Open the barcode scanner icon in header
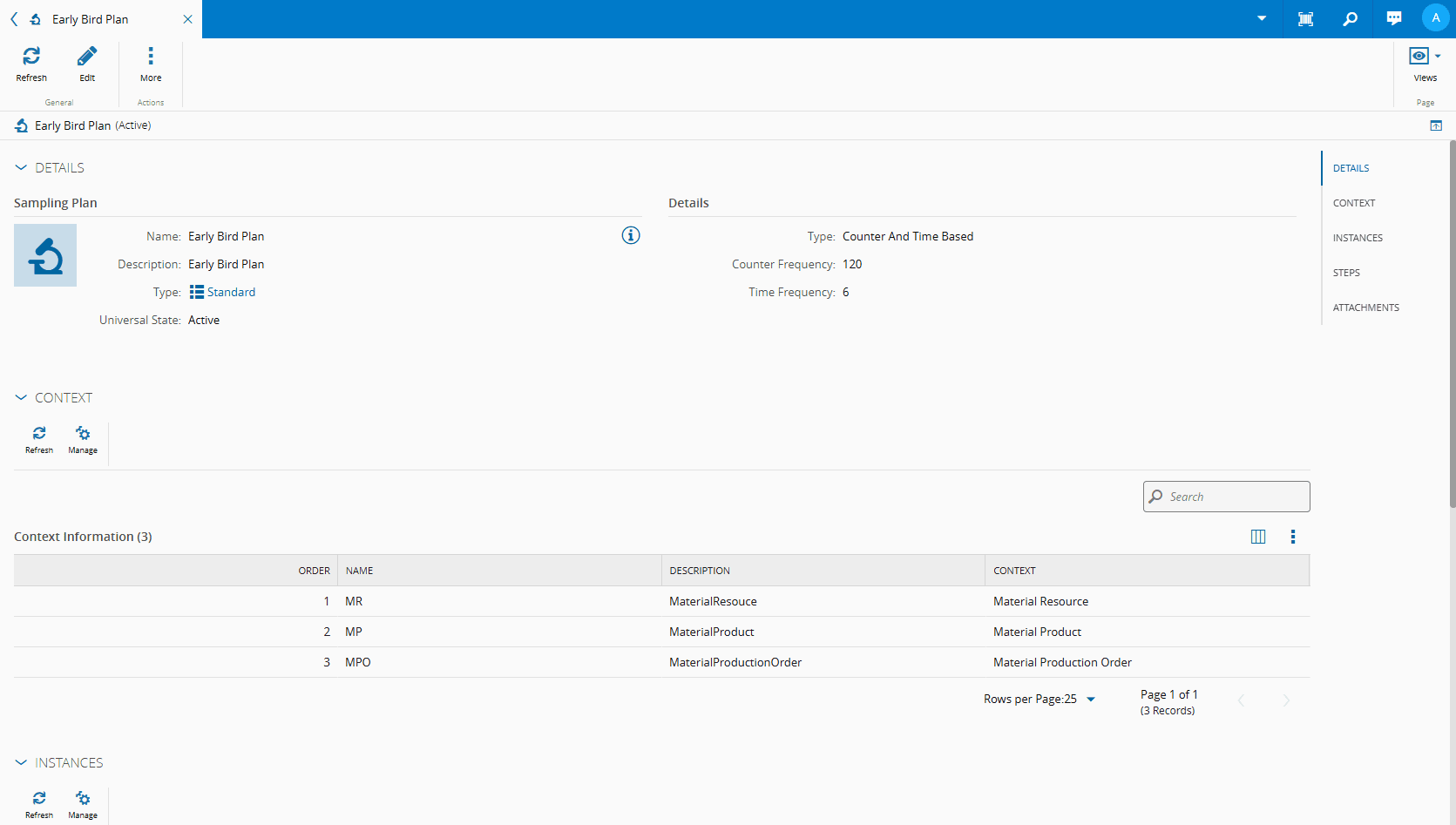The height and width of the screenshot is (825, 1456). pos(1305,19)
